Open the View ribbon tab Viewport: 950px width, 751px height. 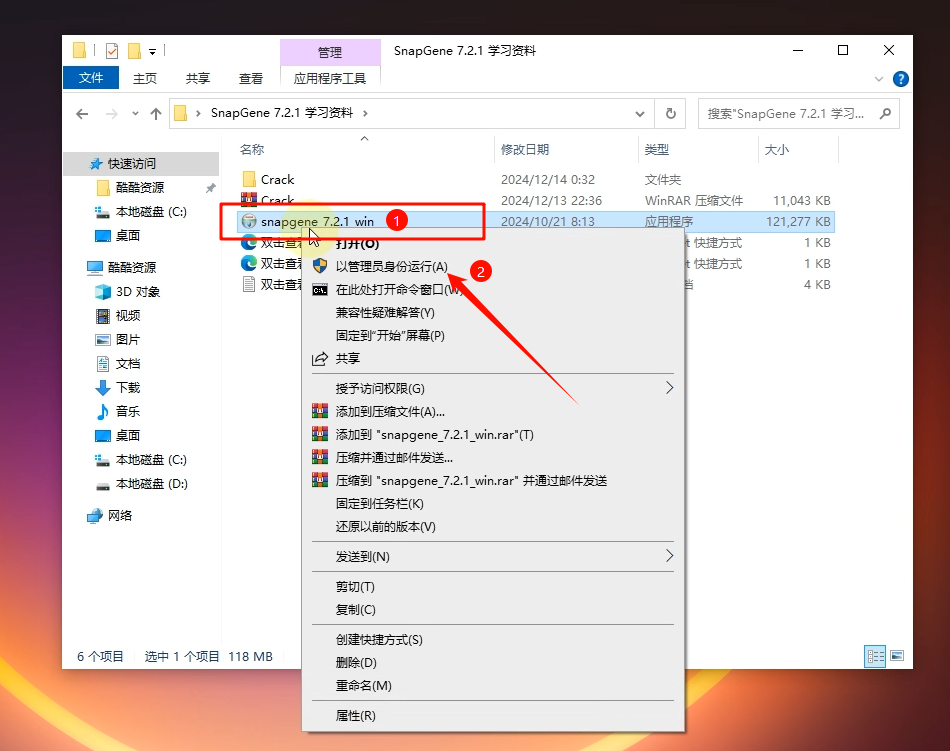pyautogui.click(x=251, y=78)
